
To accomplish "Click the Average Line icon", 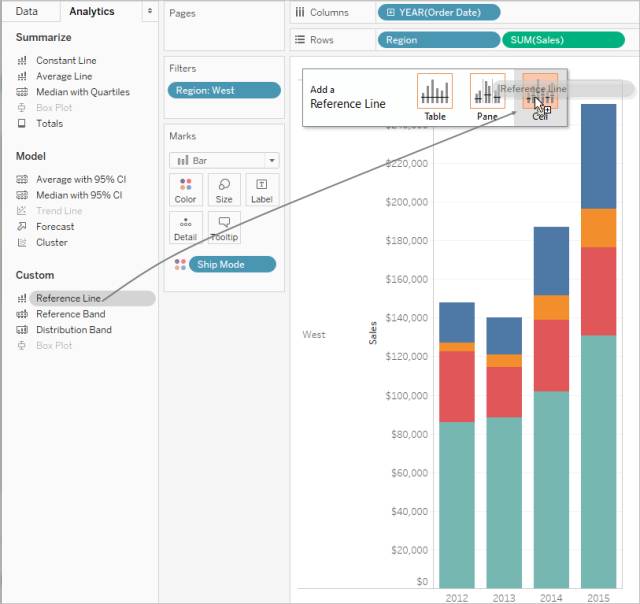I will [22, 76].
